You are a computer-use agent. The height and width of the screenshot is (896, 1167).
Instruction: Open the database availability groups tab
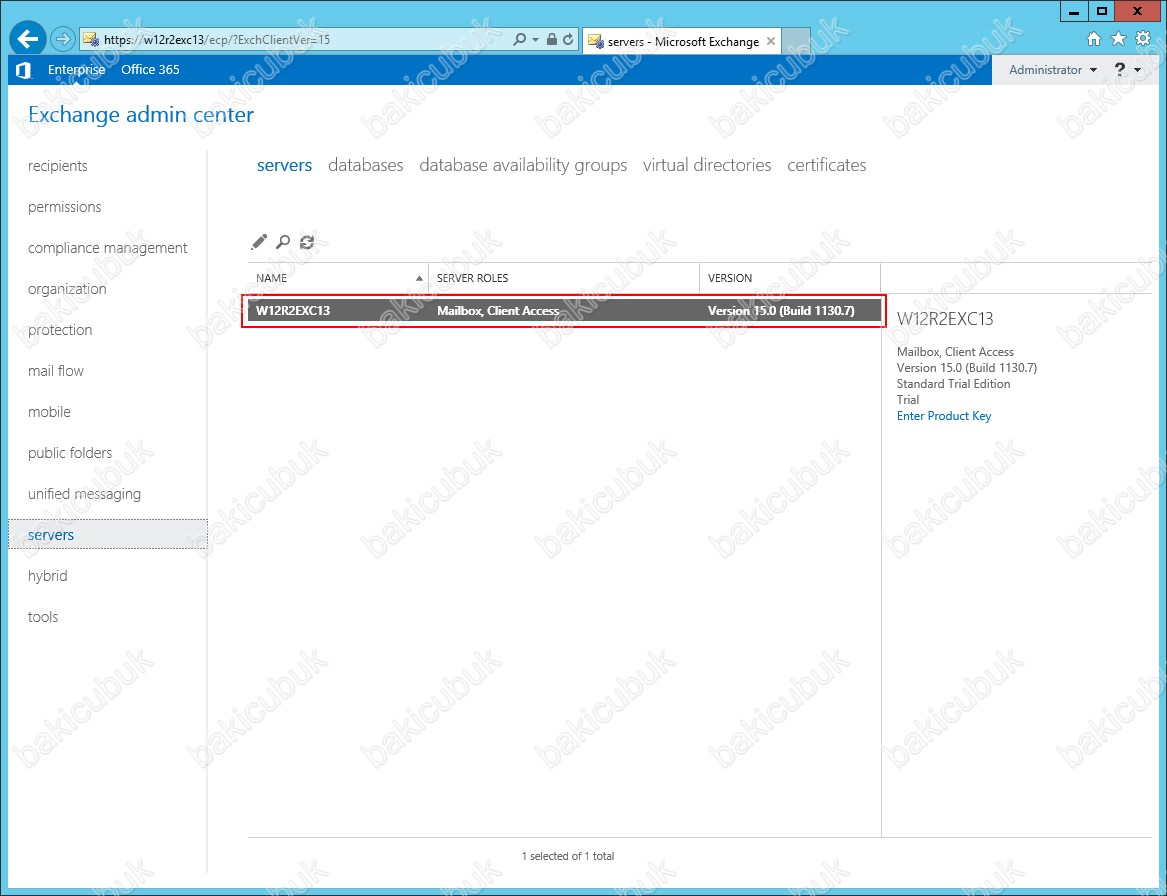(523, 165)
